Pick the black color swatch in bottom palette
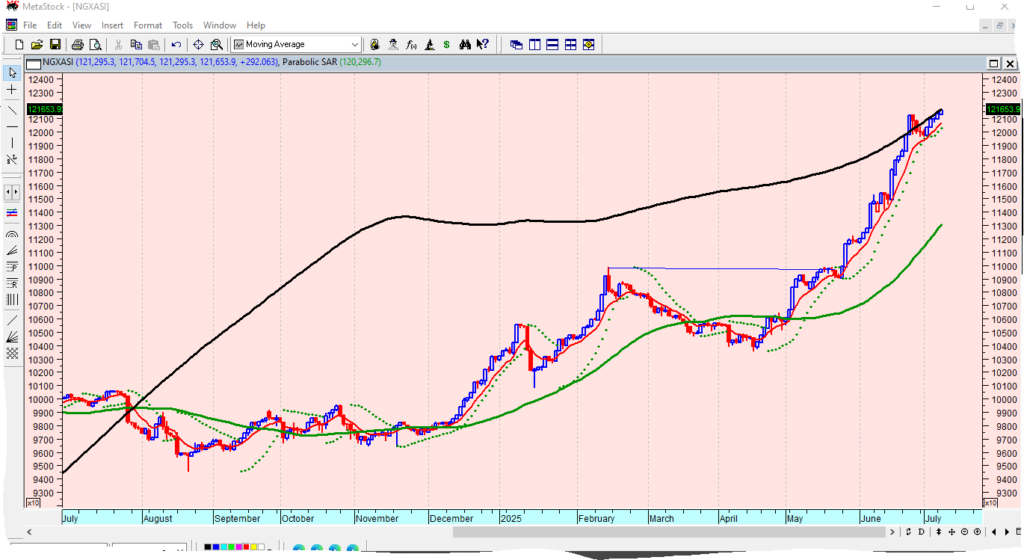The width and height of the screenshot is (1024, 560). [209, 547]
